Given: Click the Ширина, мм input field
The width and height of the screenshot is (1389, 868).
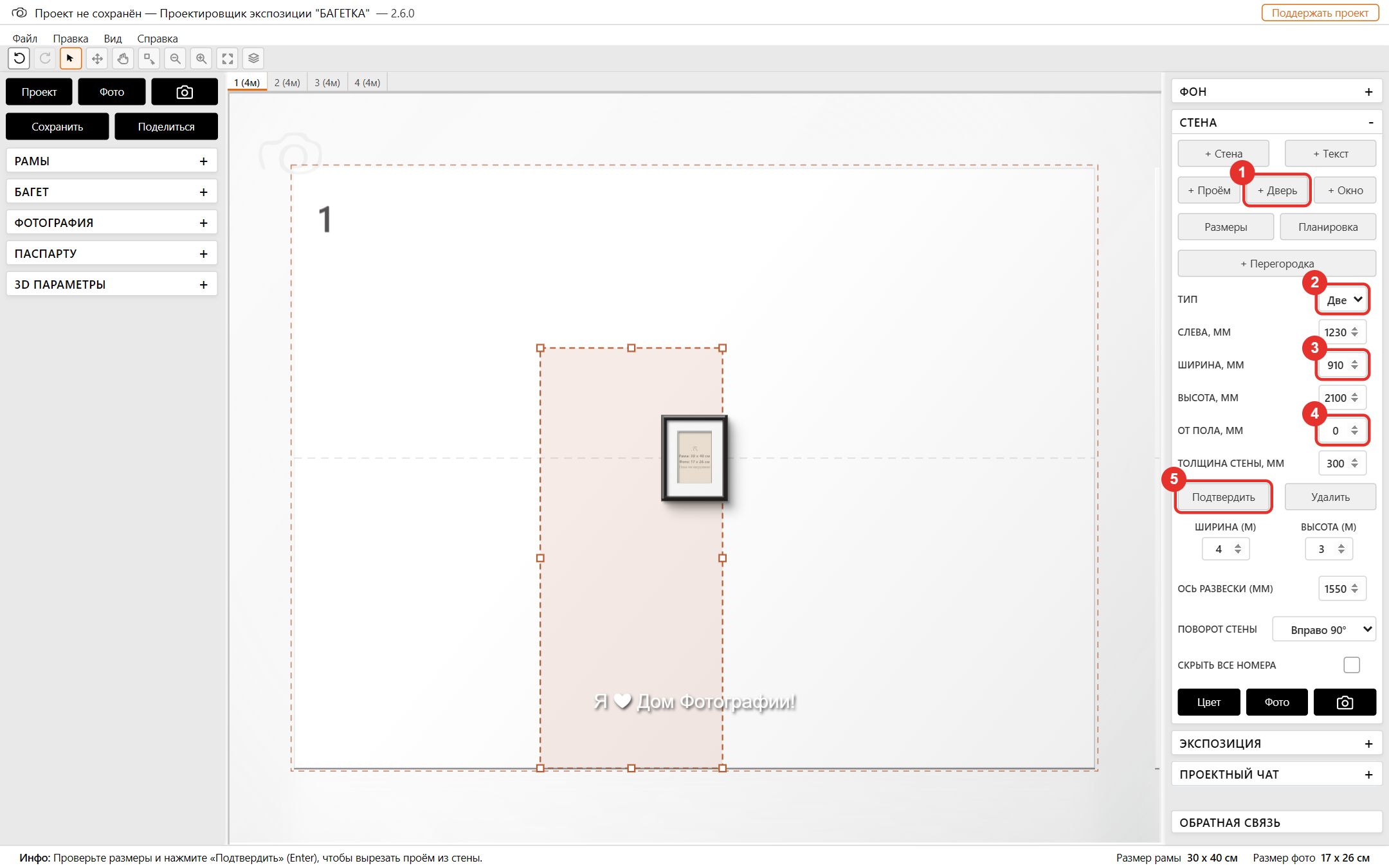Looking at the screenshot, I should coord(1343,365).
